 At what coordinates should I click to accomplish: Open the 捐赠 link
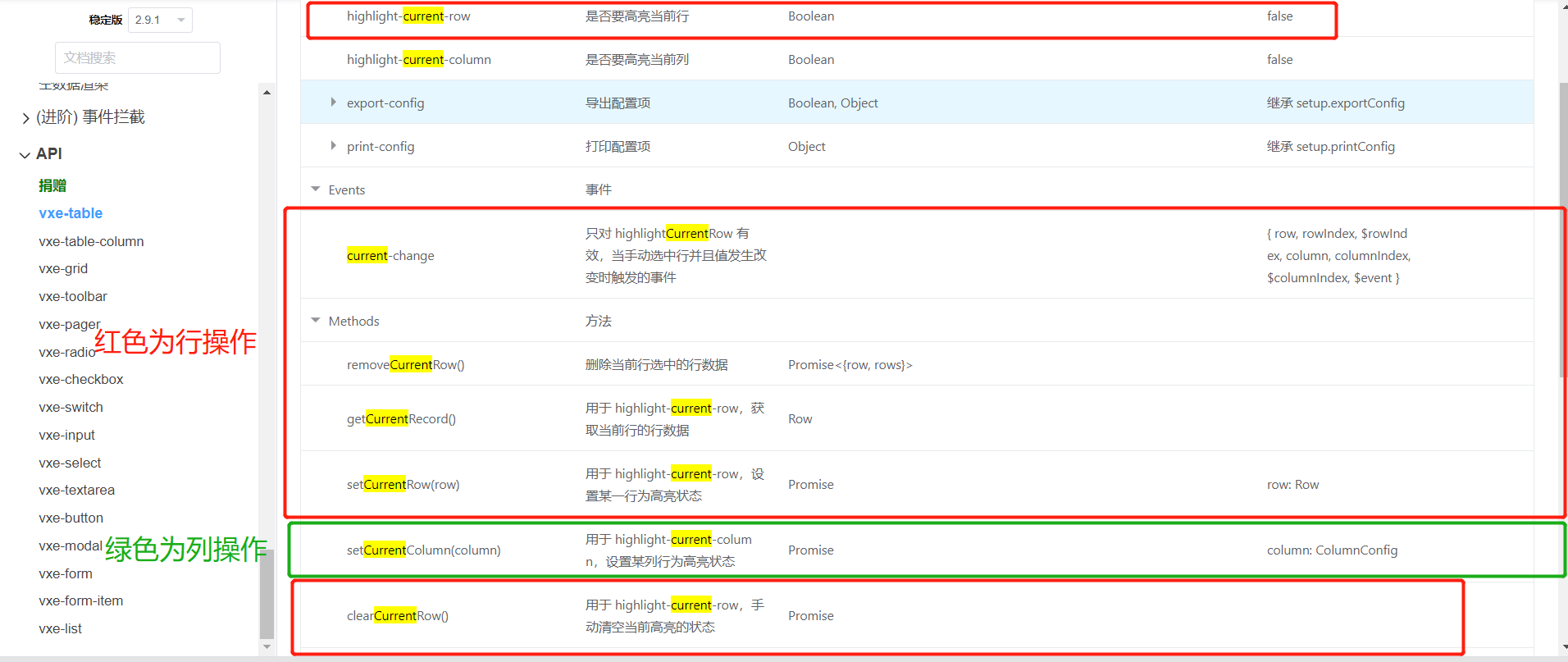coord(52,185)
